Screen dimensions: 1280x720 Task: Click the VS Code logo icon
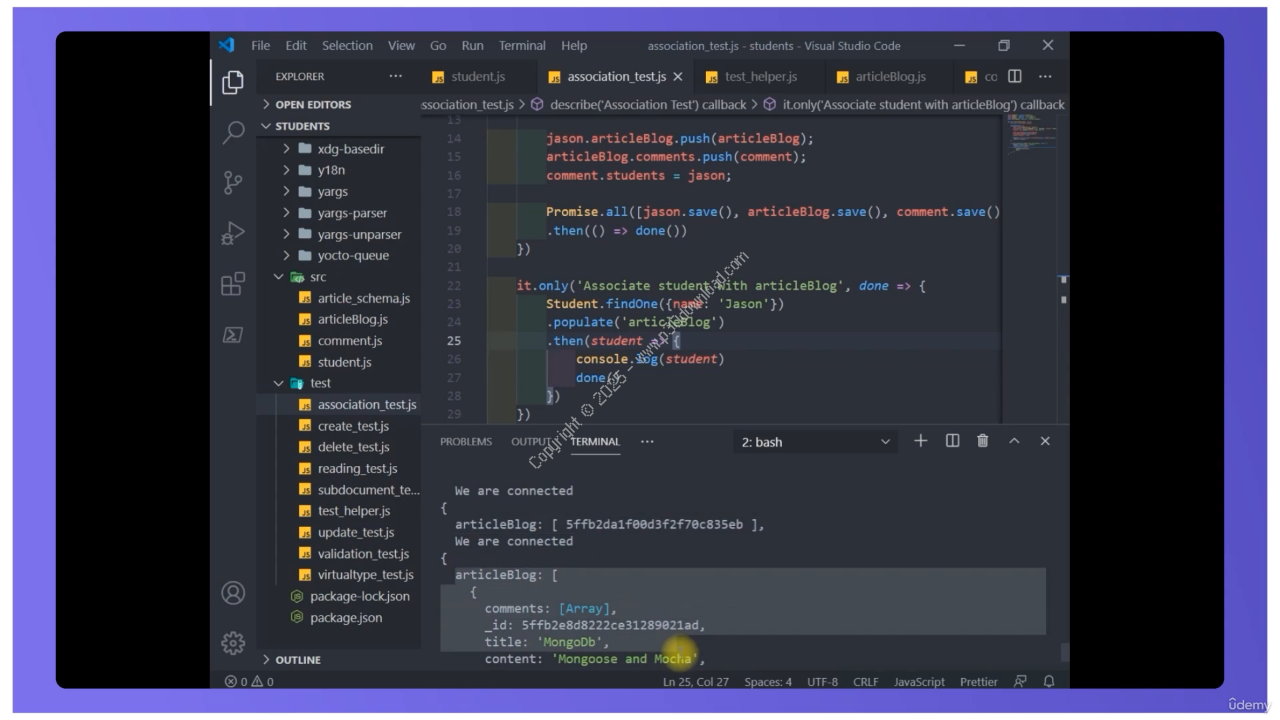(x=227, y=45)
